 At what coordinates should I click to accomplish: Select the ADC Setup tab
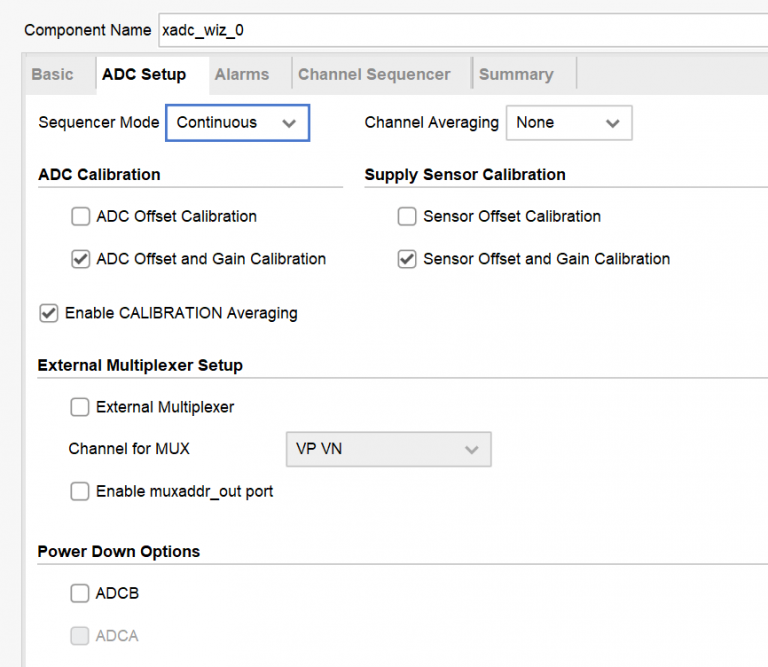144,74
